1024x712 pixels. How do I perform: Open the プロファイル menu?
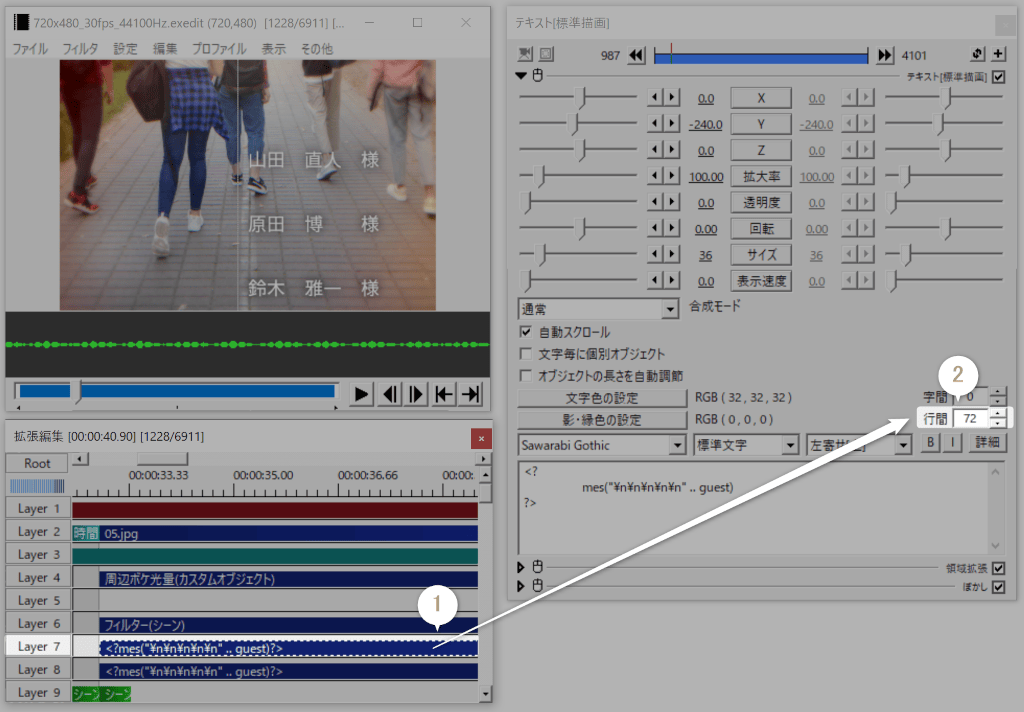click(x=219, y=48)
